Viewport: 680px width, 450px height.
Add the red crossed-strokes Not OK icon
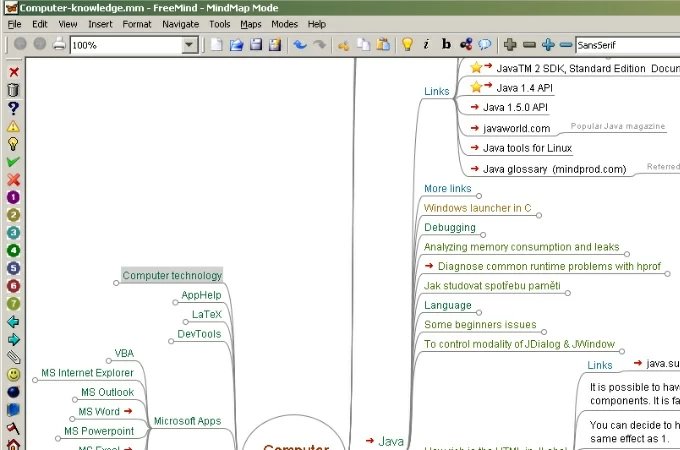point(13,179)
